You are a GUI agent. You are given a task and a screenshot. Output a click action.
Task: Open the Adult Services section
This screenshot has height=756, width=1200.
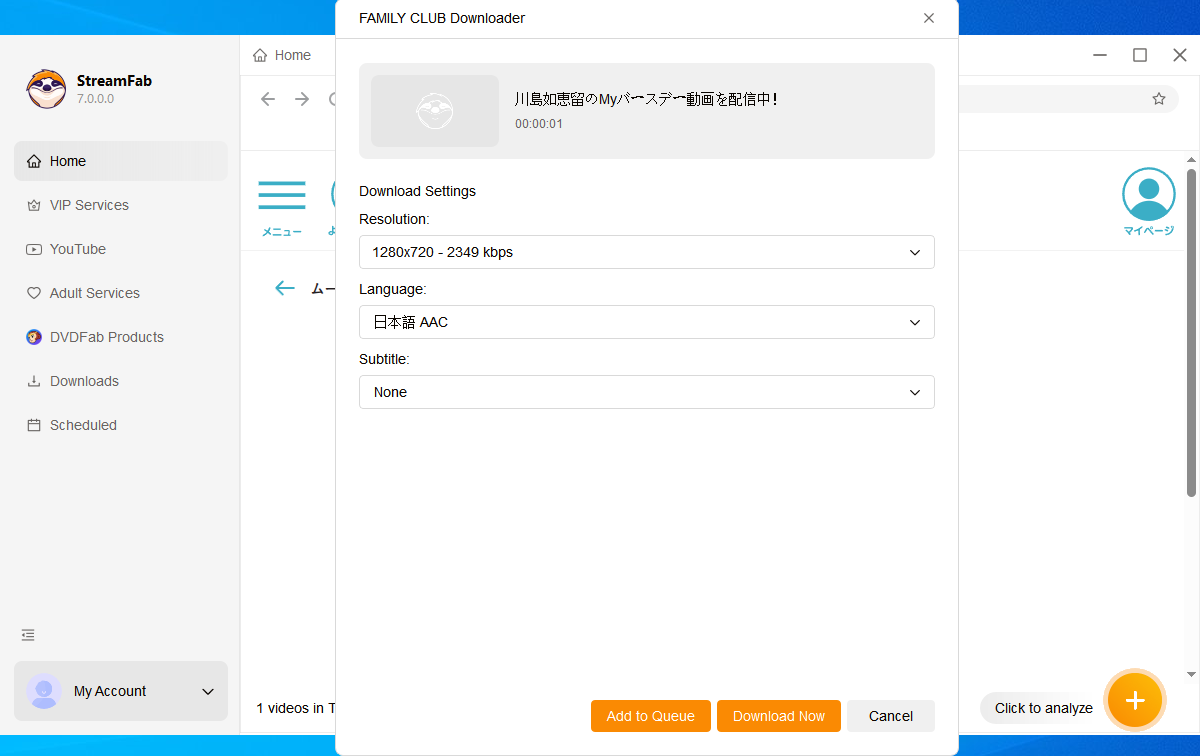click(94, 292)
